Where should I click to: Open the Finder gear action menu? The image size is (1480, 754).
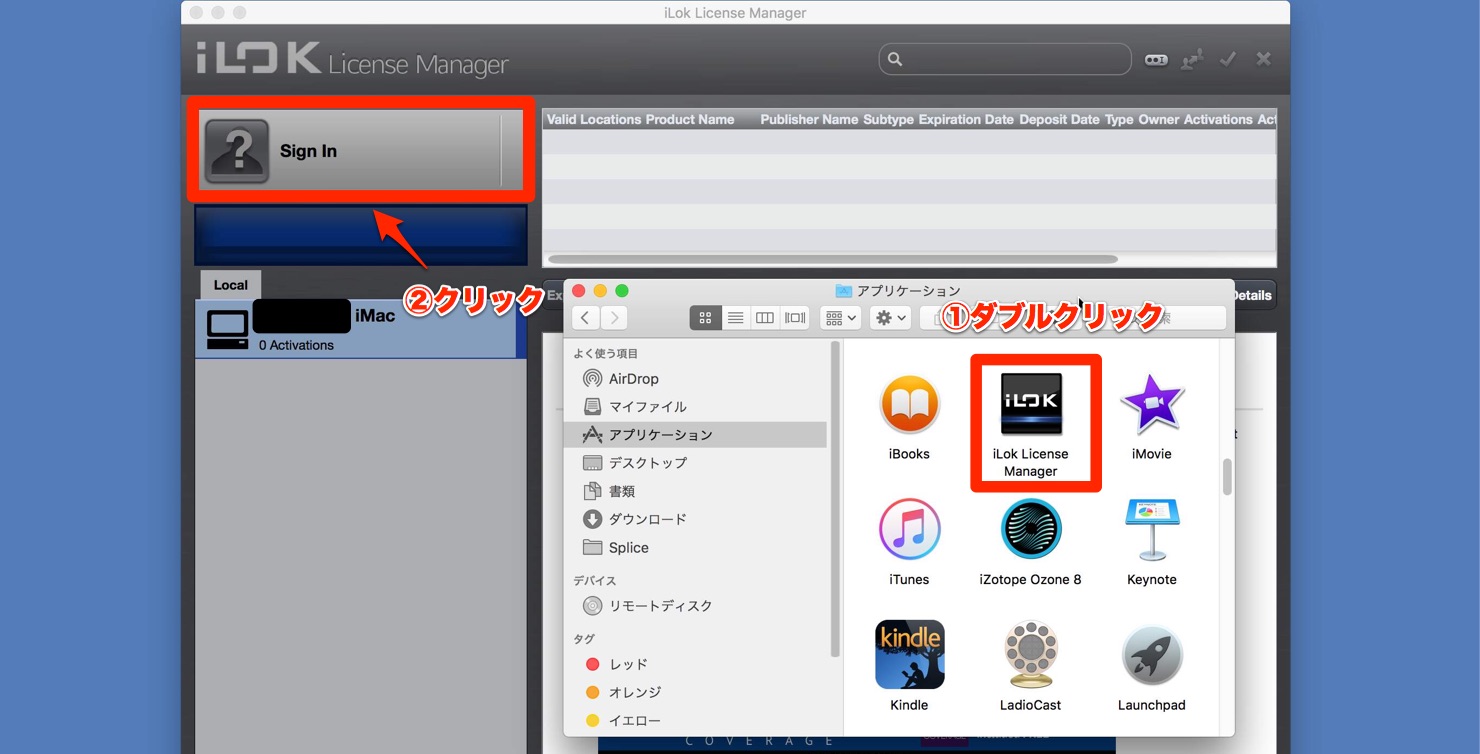pos(889,318)
